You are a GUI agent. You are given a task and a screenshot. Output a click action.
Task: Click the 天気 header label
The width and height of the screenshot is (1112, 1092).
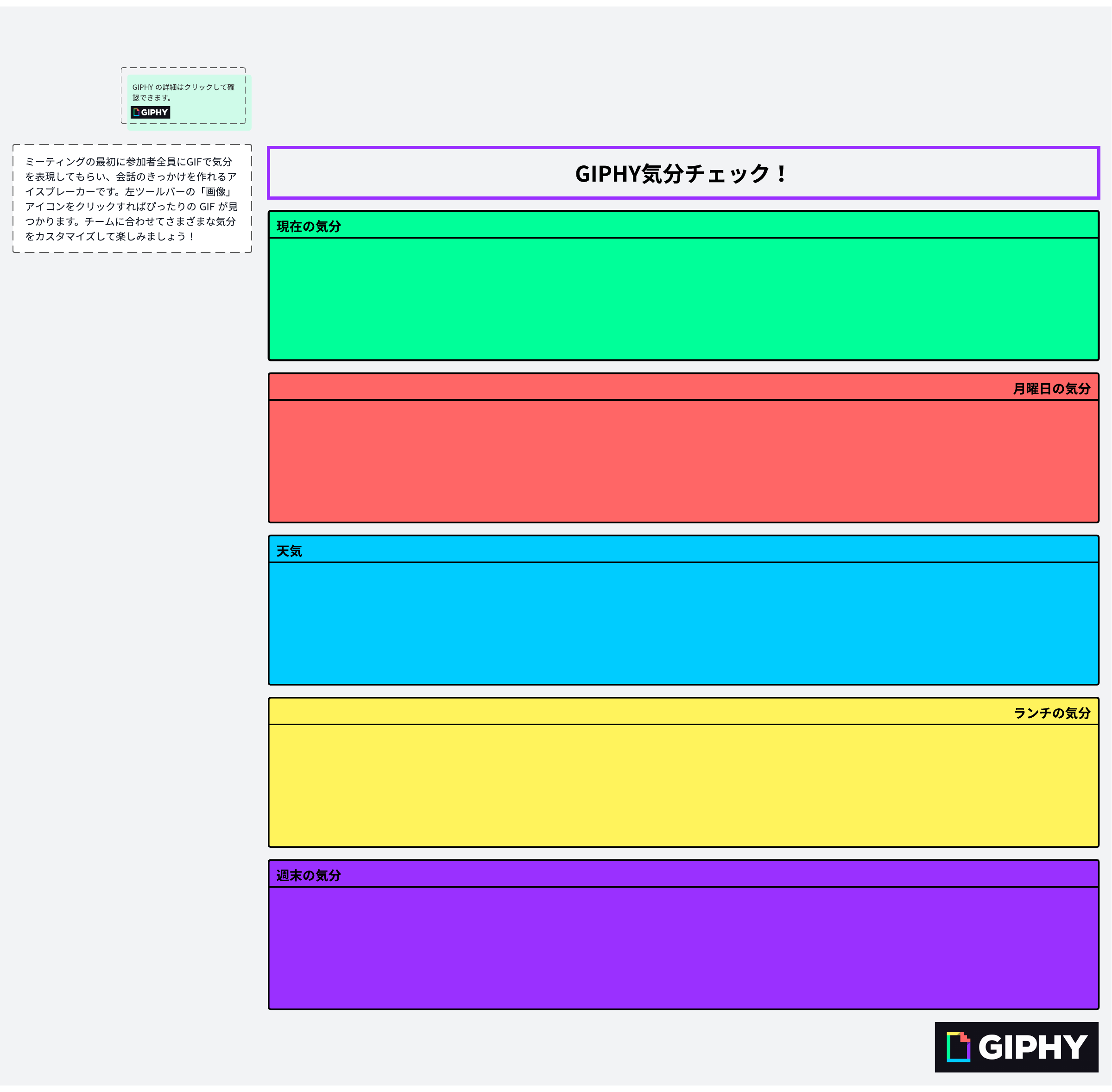(x=289, y=551)
